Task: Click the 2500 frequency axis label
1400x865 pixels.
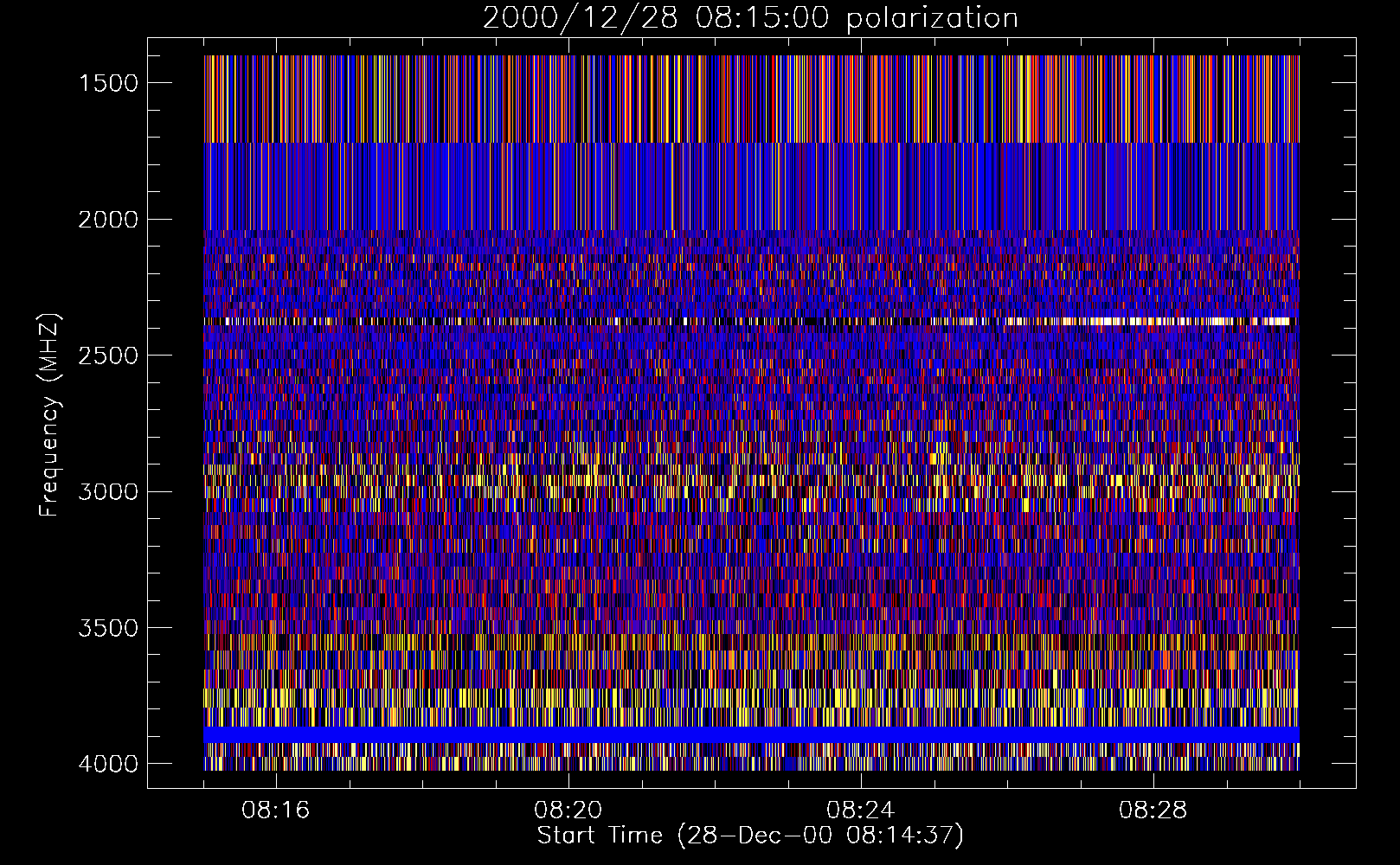Action: point(108,356)
